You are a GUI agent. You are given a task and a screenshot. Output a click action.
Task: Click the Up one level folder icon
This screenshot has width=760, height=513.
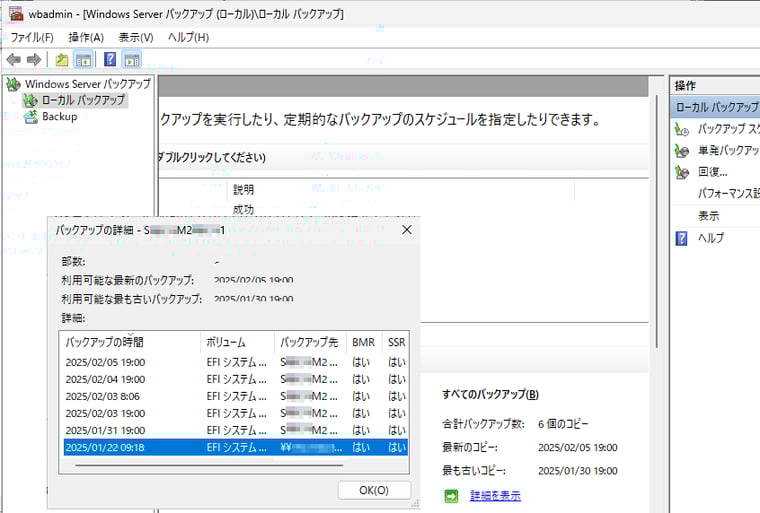pos(62,59)
